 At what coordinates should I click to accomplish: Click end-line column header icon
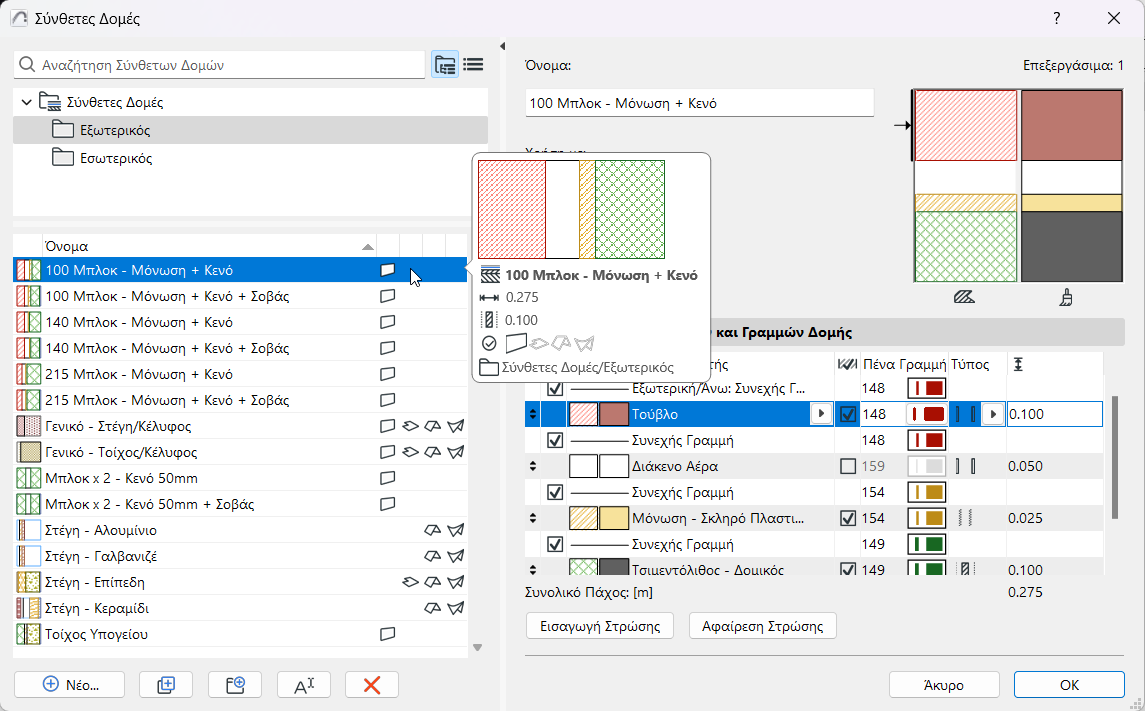pos(848,364)
